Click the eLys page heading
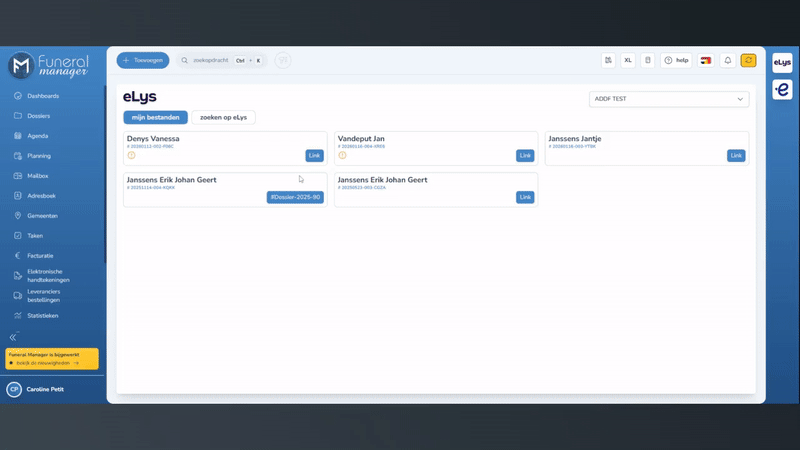The image size is (800, 450). click(140, 96)
